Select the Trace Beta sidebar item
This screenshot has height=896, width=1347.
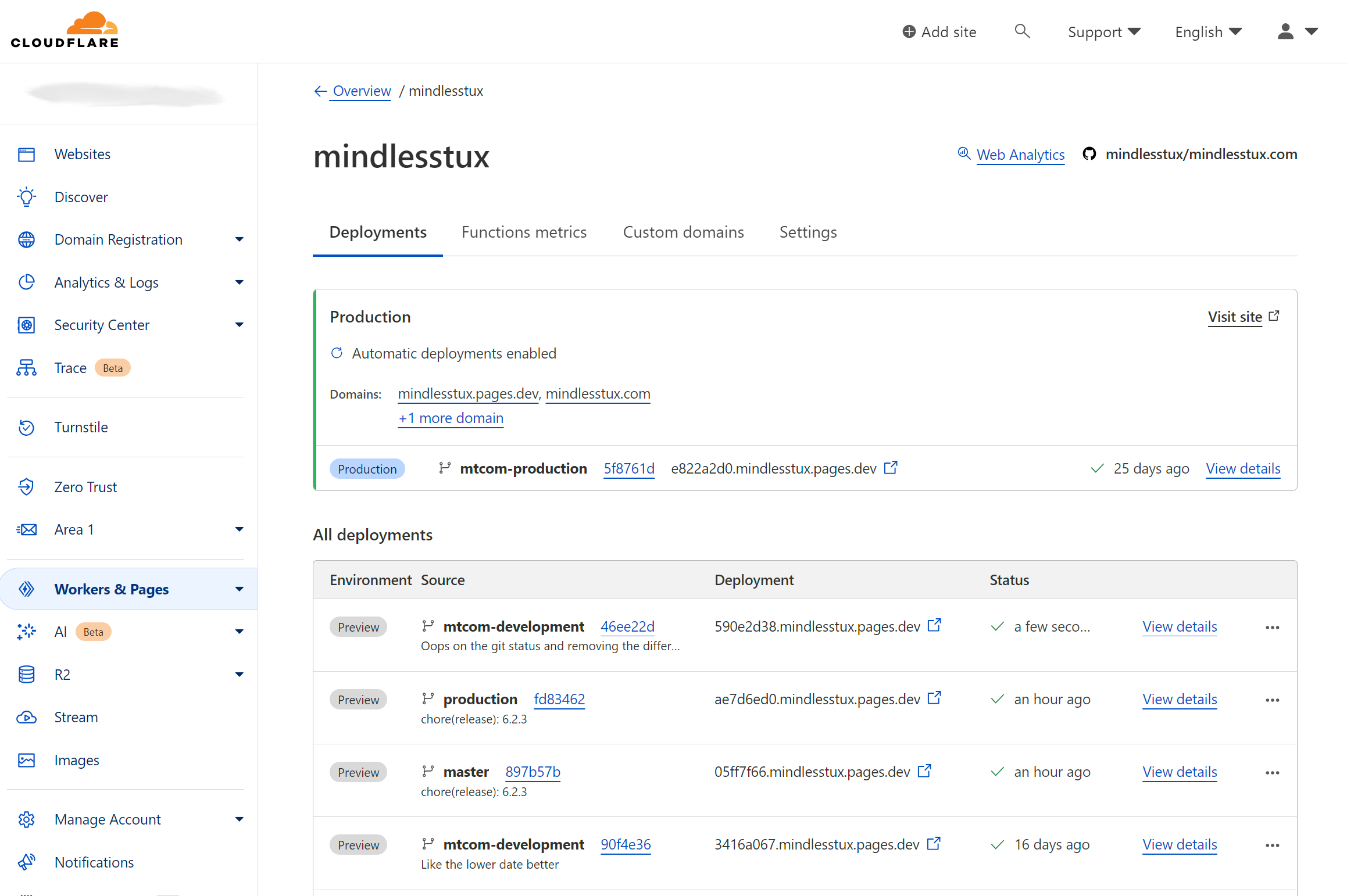pyautogui.click(x=70, y=367)
